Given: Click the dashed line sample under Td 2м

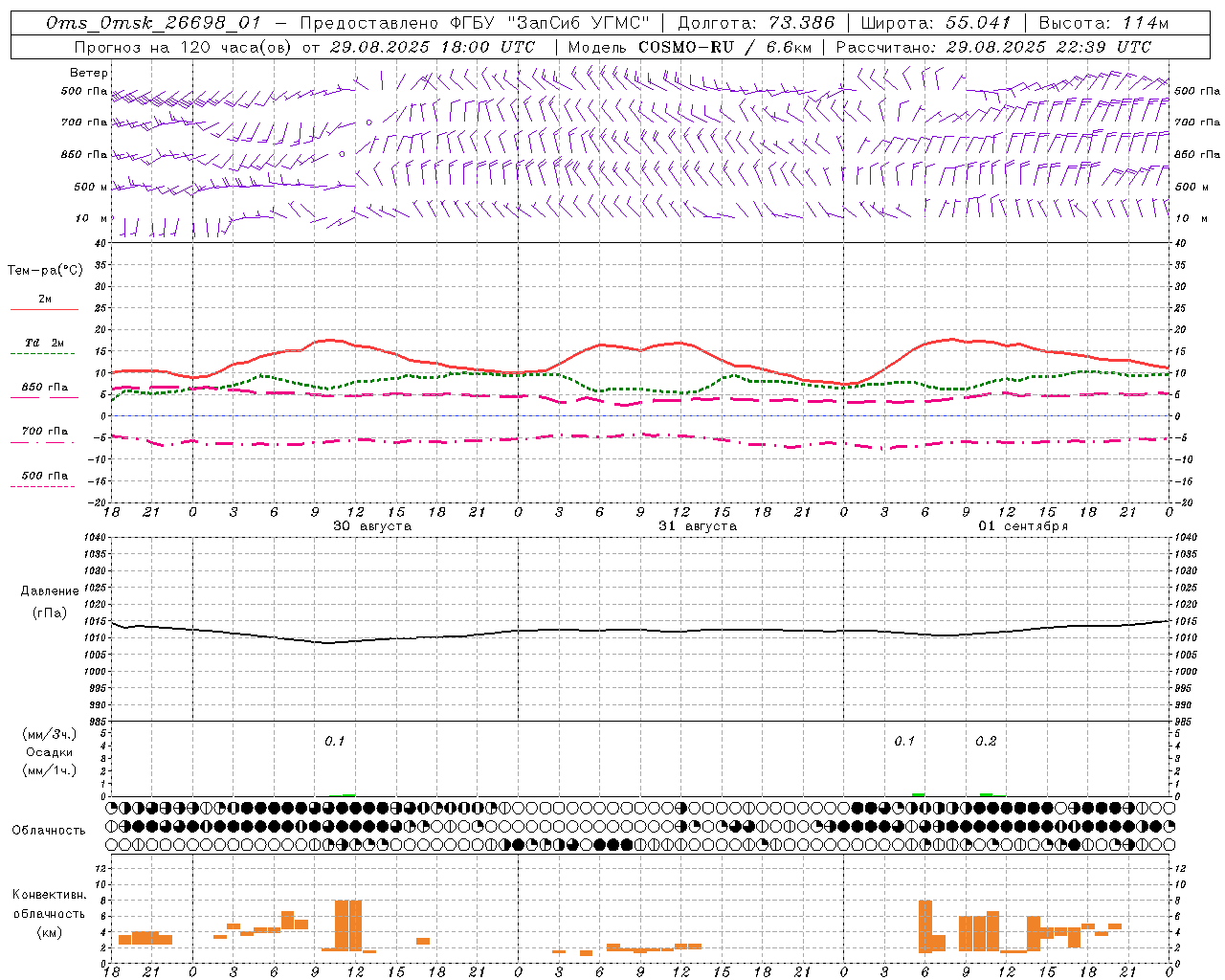Looking at the screenshot, I should click(x=43, y=354).
